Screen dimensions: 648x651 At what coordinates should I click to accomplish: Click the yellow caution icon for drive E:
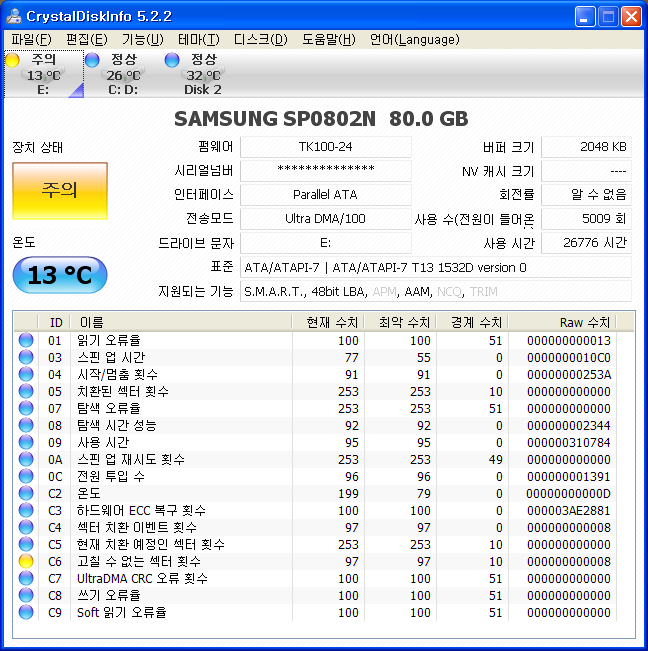click(12, 60)
